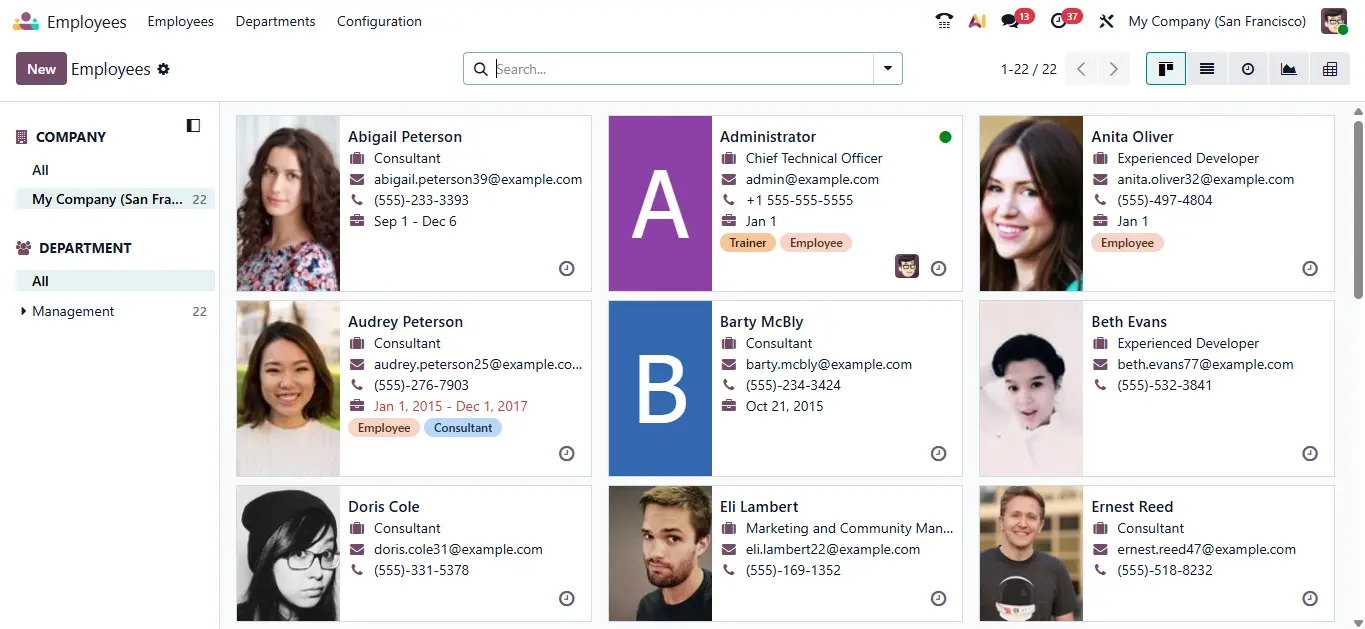
Task: Go to previous page of records
Action: 1081,69
